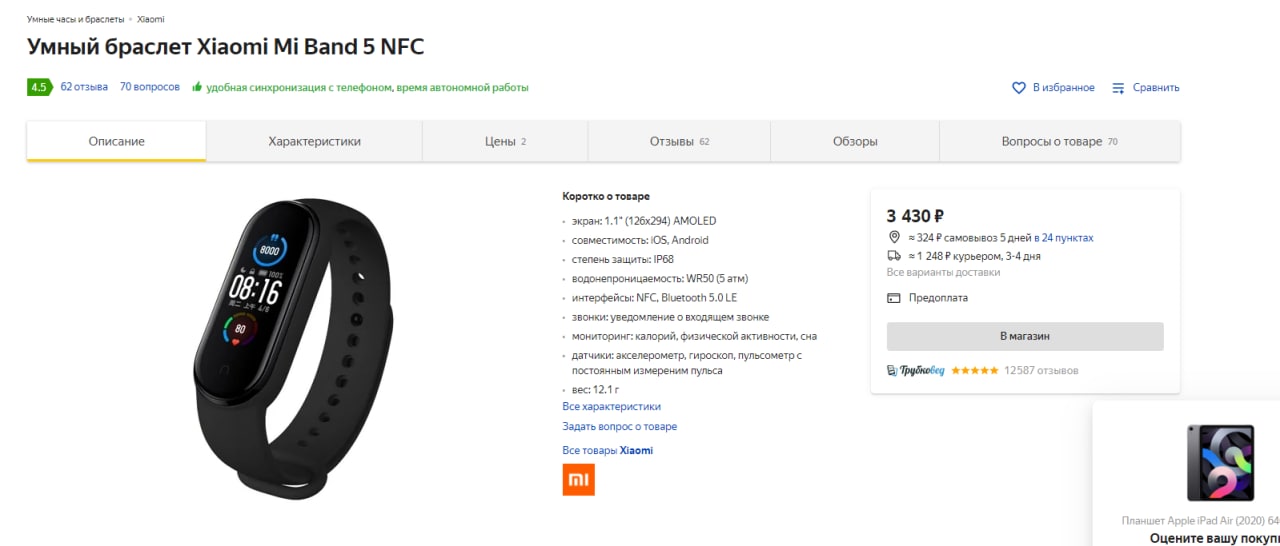Image resolution: width=1280 pixels, height=546 pixels.
Task: Click the heart icon for favorites
Action: click(x=1019, y=88)
